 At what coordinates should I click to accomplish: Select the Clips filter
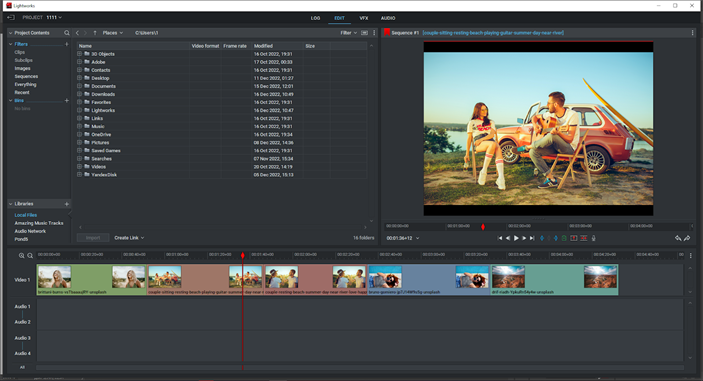20,52
